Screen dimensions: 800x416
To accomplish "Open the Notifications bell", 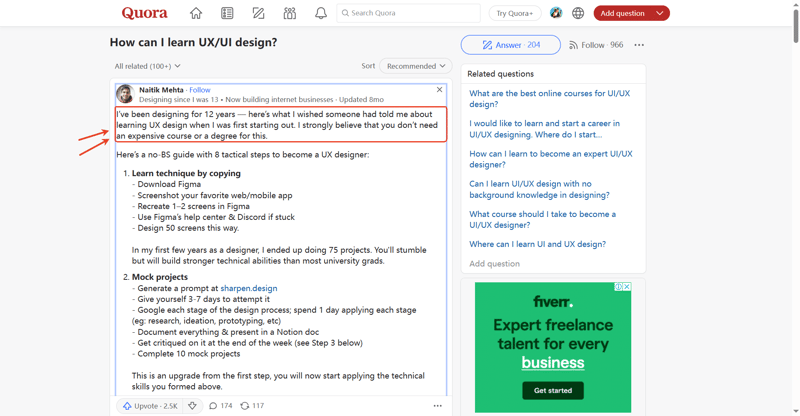I will point(321,13).
